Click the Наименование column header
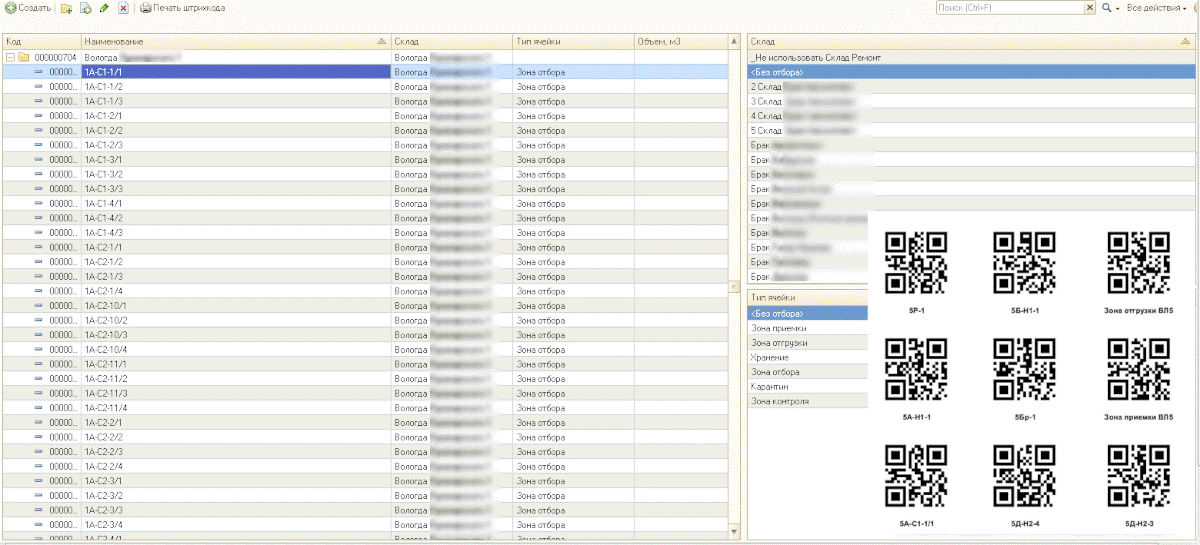The height and width of the screenshot is (545, 1200). tap(235, 42)
